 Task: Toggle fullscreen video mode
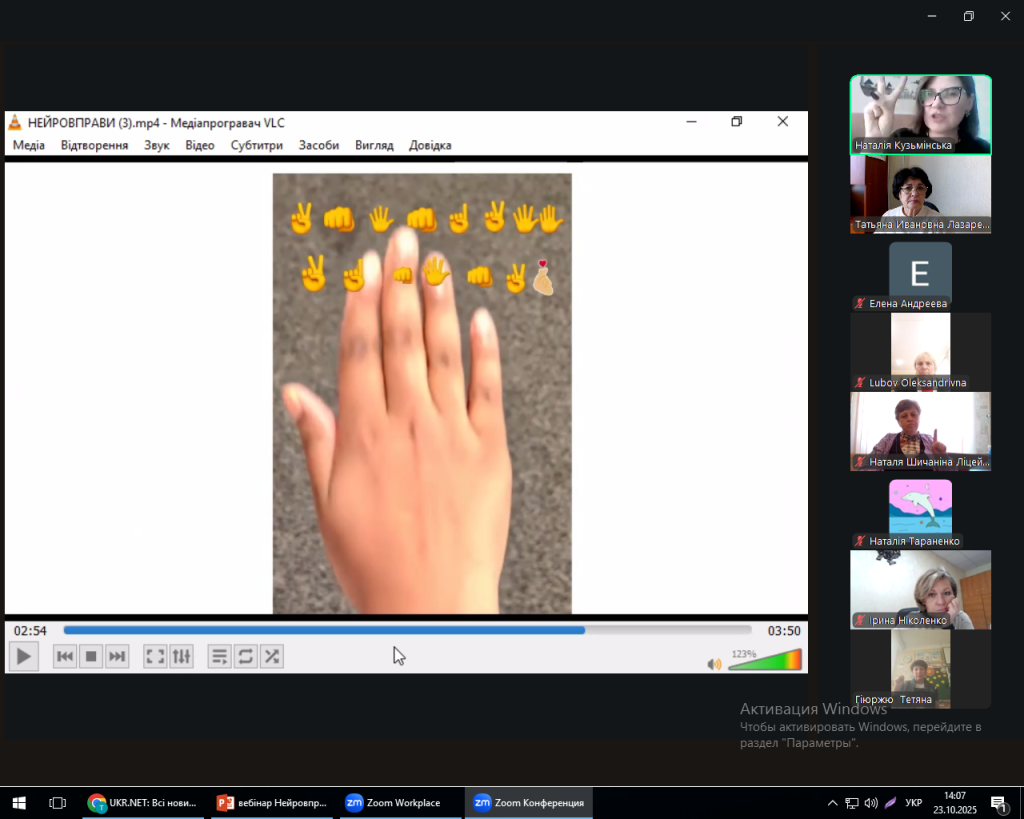(155, 656)
